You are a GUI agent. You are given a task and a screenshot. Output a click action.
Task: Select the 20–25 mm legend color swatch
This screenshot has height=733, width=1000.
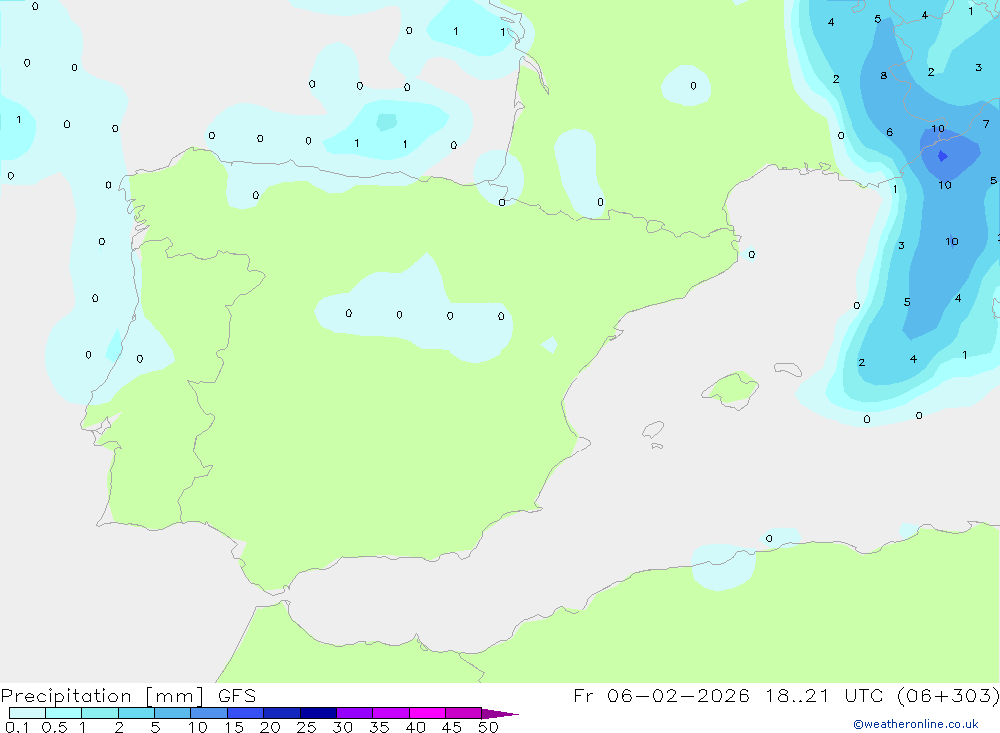pyautogui.click(x=282, y=713)
